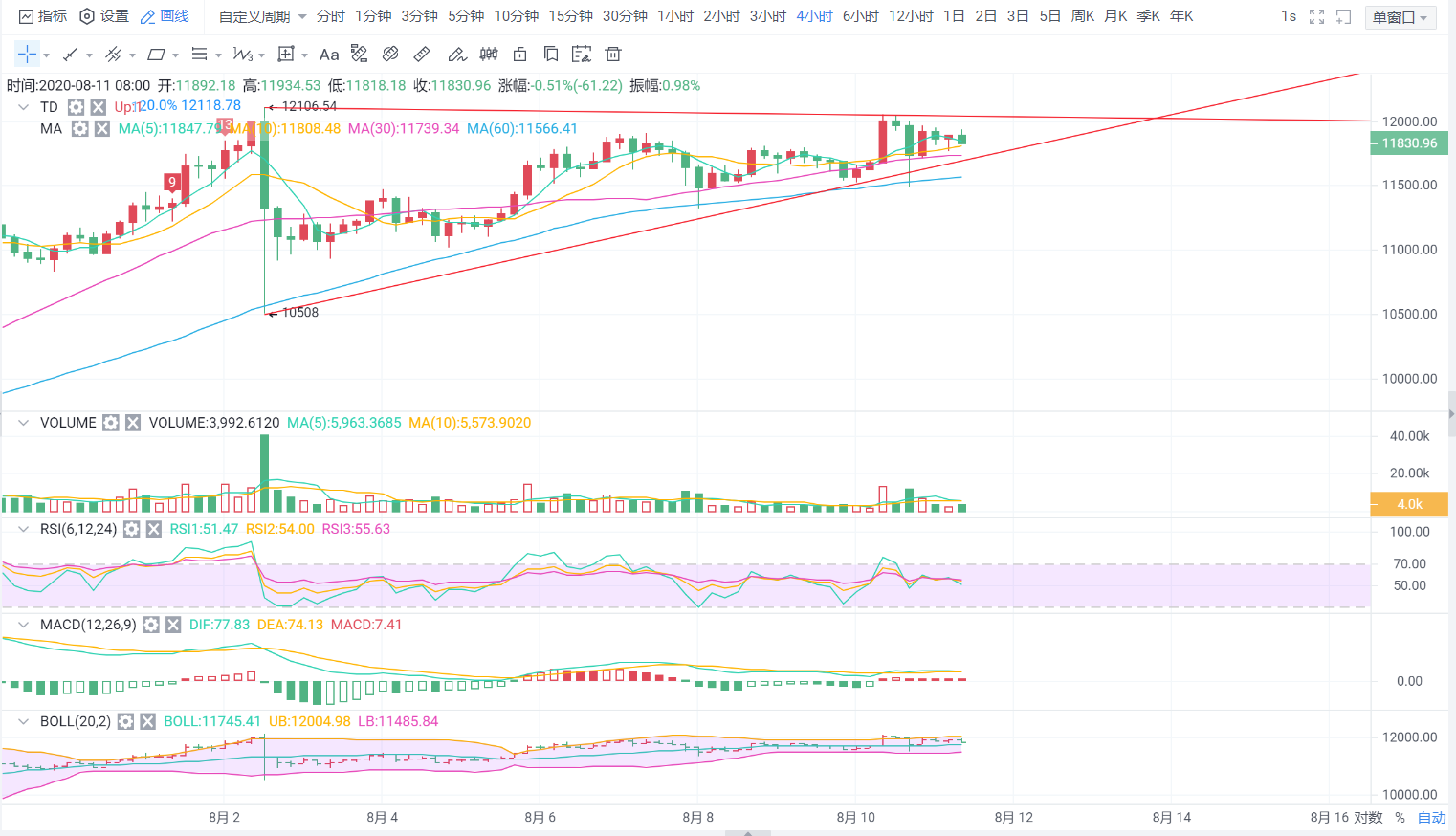The image size is (1456, 836).
Task: Switch to 12小时 timeframe
Action: [x=911, y=16]
